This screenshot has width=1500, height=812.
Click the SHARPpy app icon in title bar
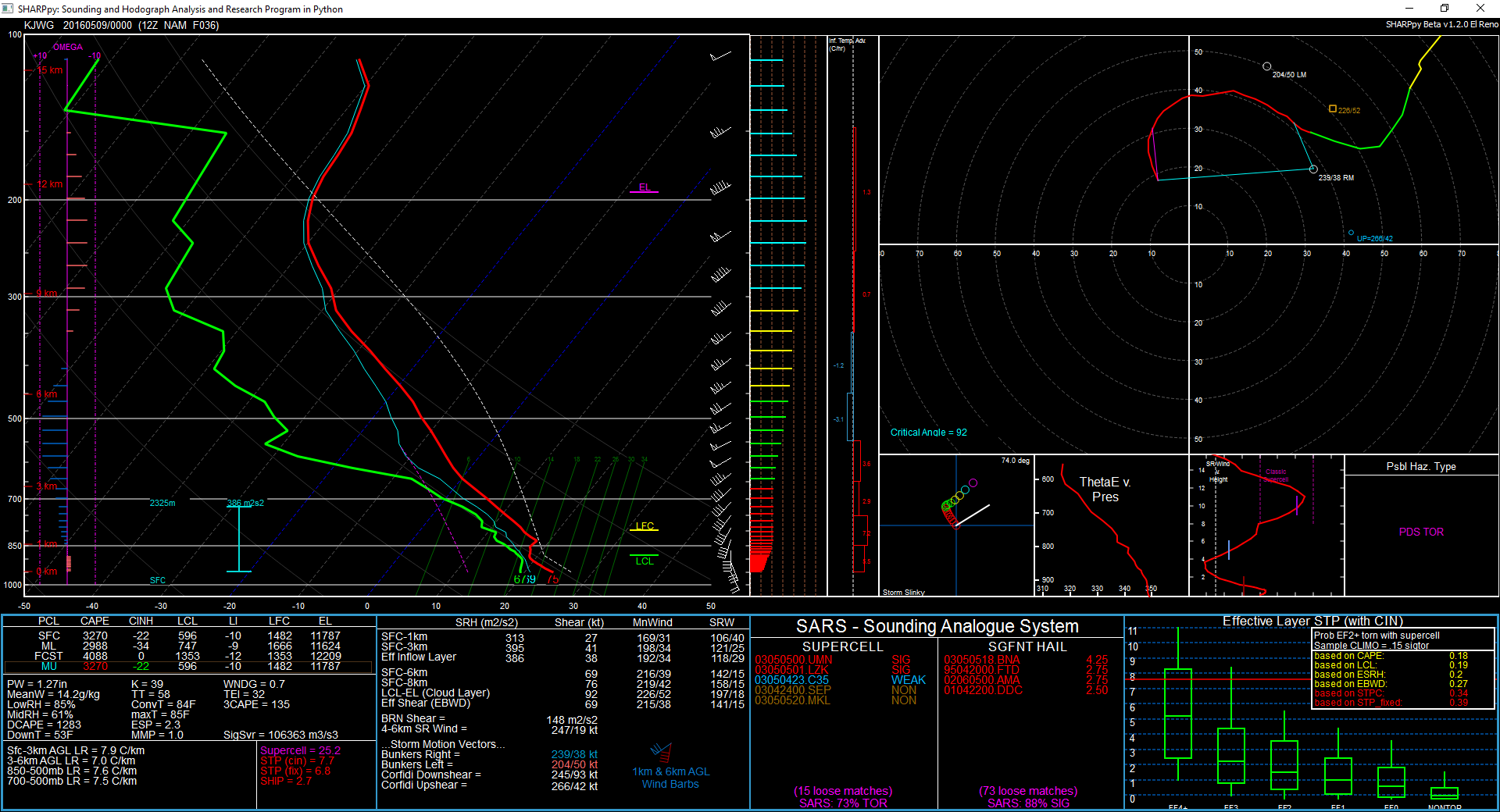[8, 9]
